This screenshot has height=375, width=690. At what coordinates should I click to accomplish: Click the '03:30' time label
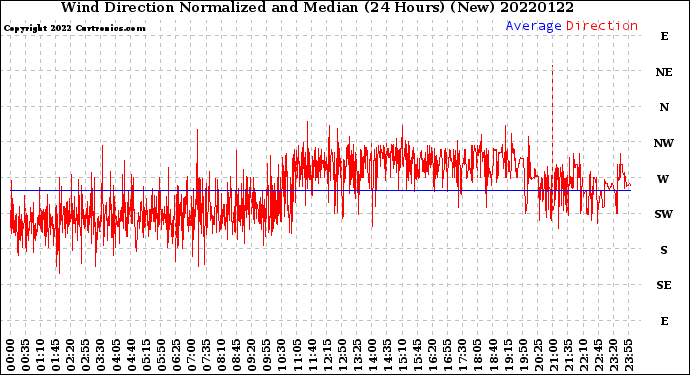pos(101,356)
